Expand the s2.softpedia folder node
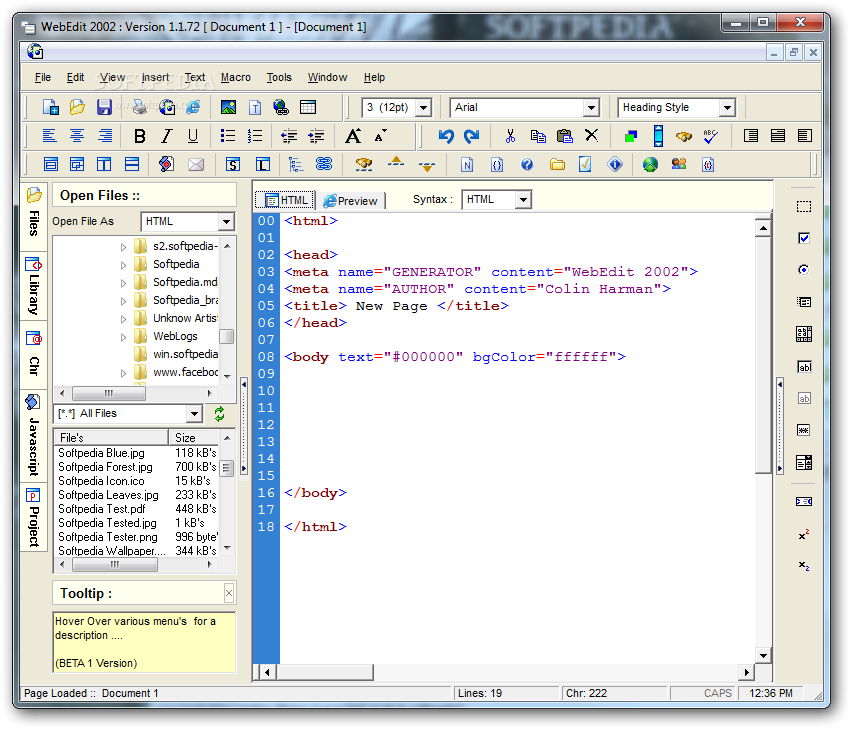This screenshot has width=851, height=729. [x=123, y=247]
